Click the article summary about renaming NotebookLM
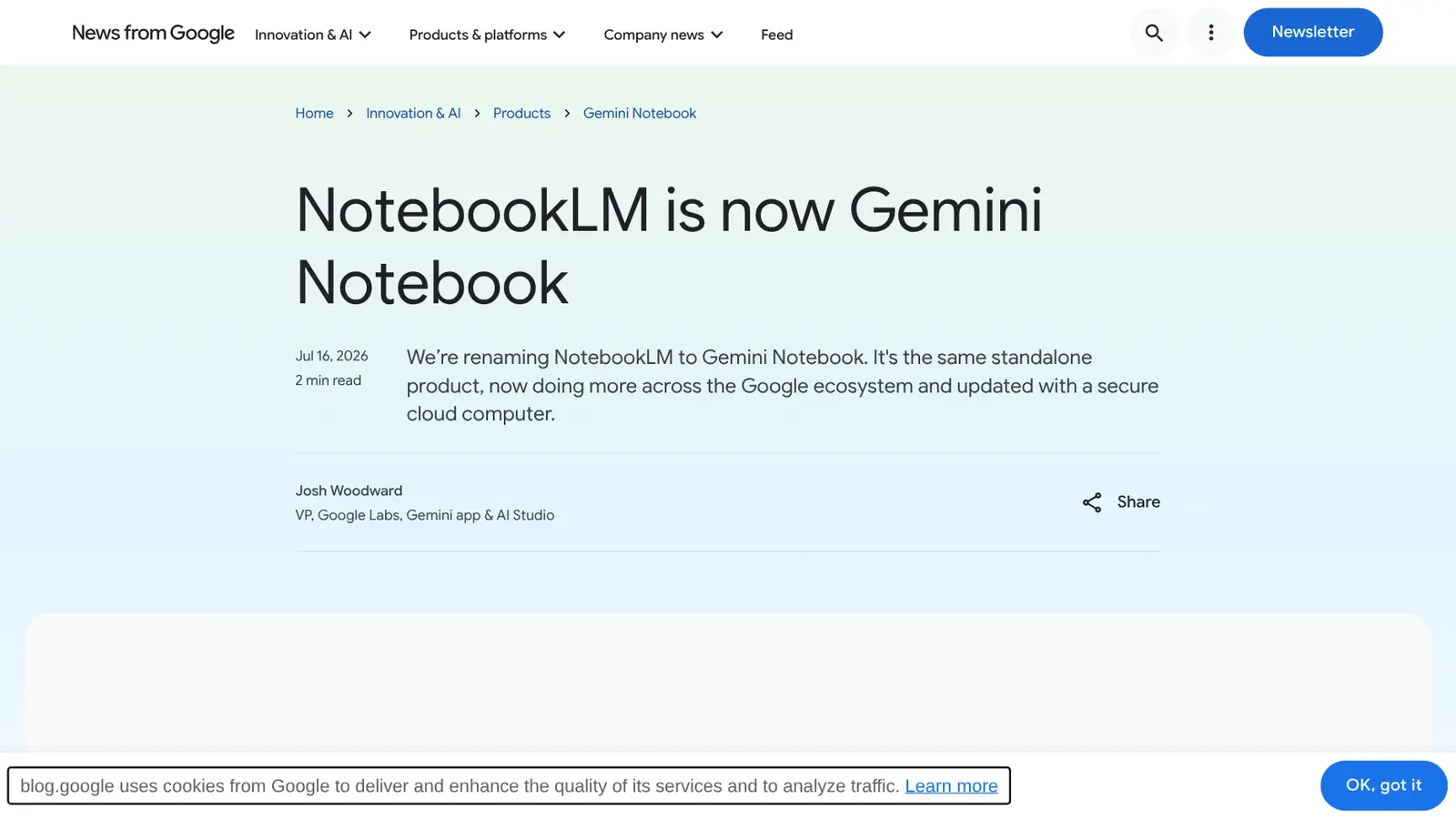This screenshot has height=819, width=1456. coord(783,386)
